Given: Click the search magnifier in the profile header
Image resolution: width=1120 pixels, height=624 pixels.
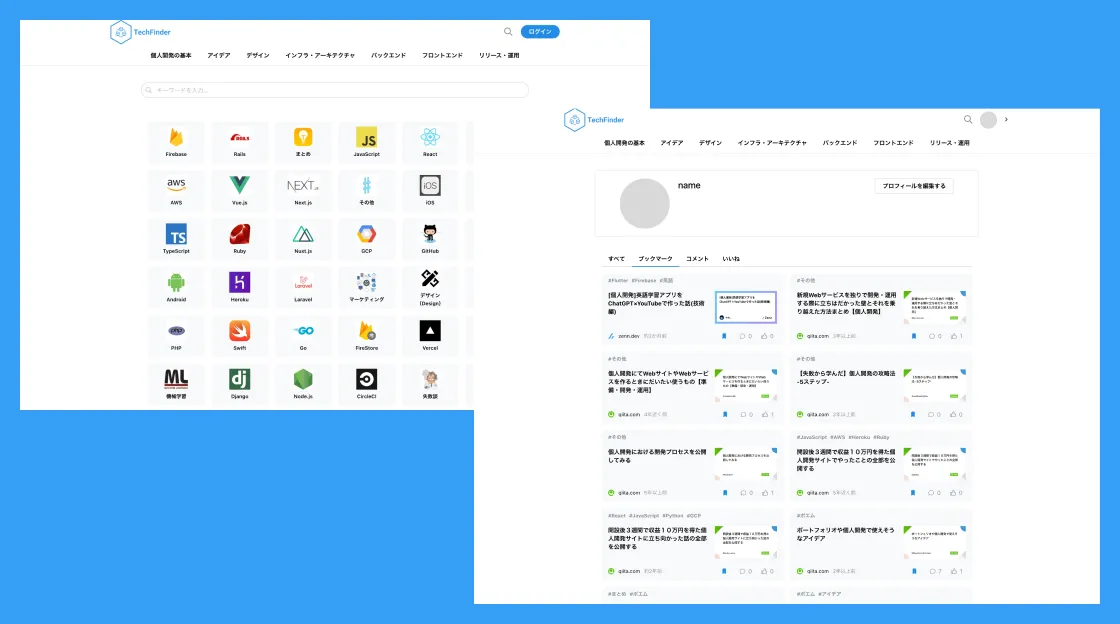Looking at the screenshot, I should point(967,119).
